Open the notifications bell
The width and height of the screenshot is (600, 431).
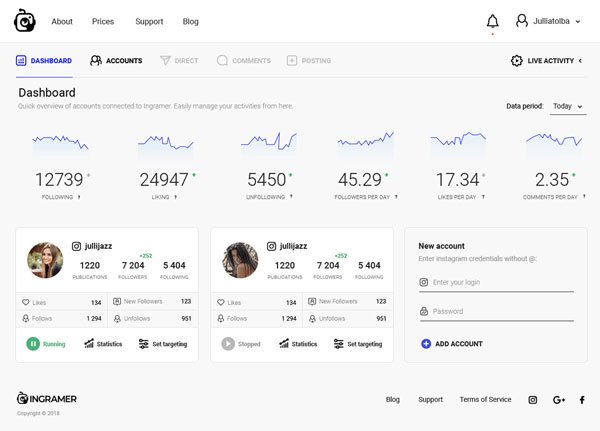(x=492, y=21)
